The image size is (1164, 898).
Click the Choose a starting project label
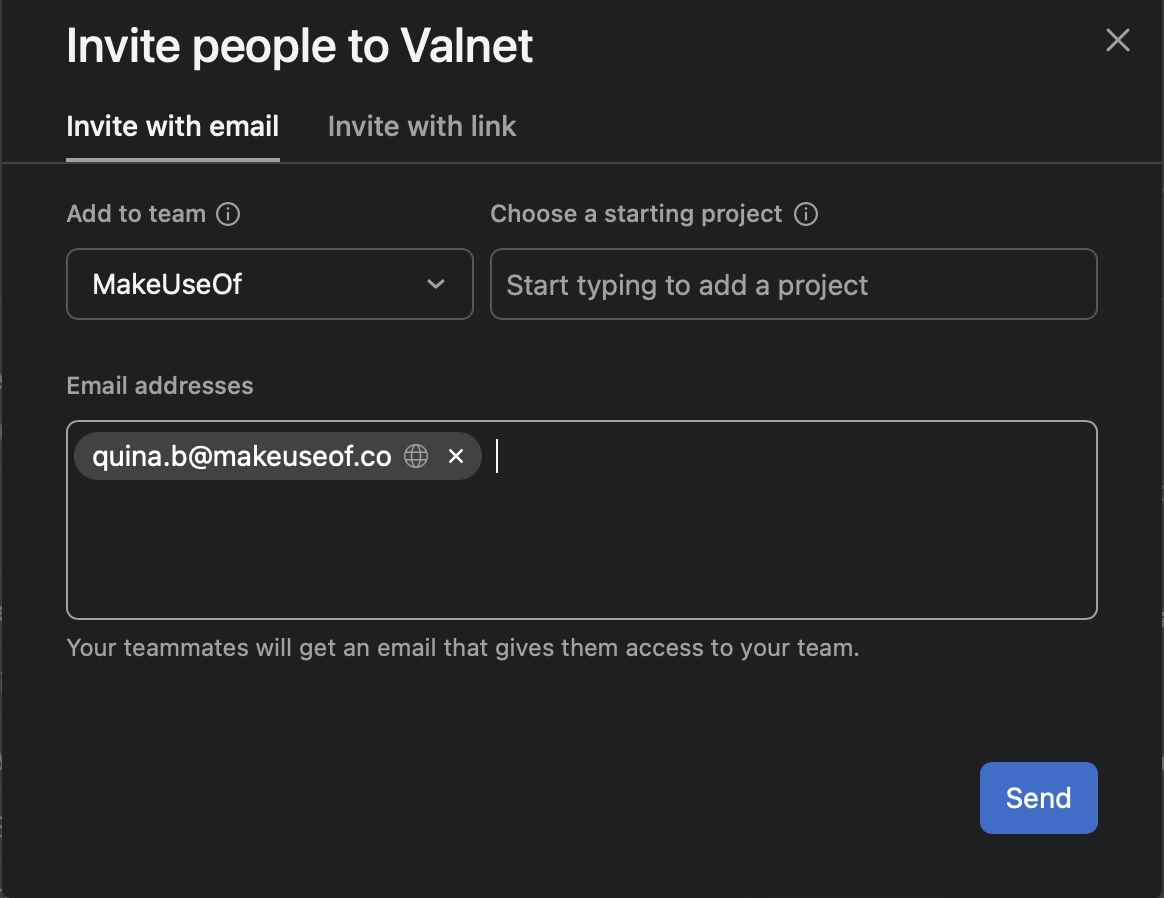tap(636, 214)
